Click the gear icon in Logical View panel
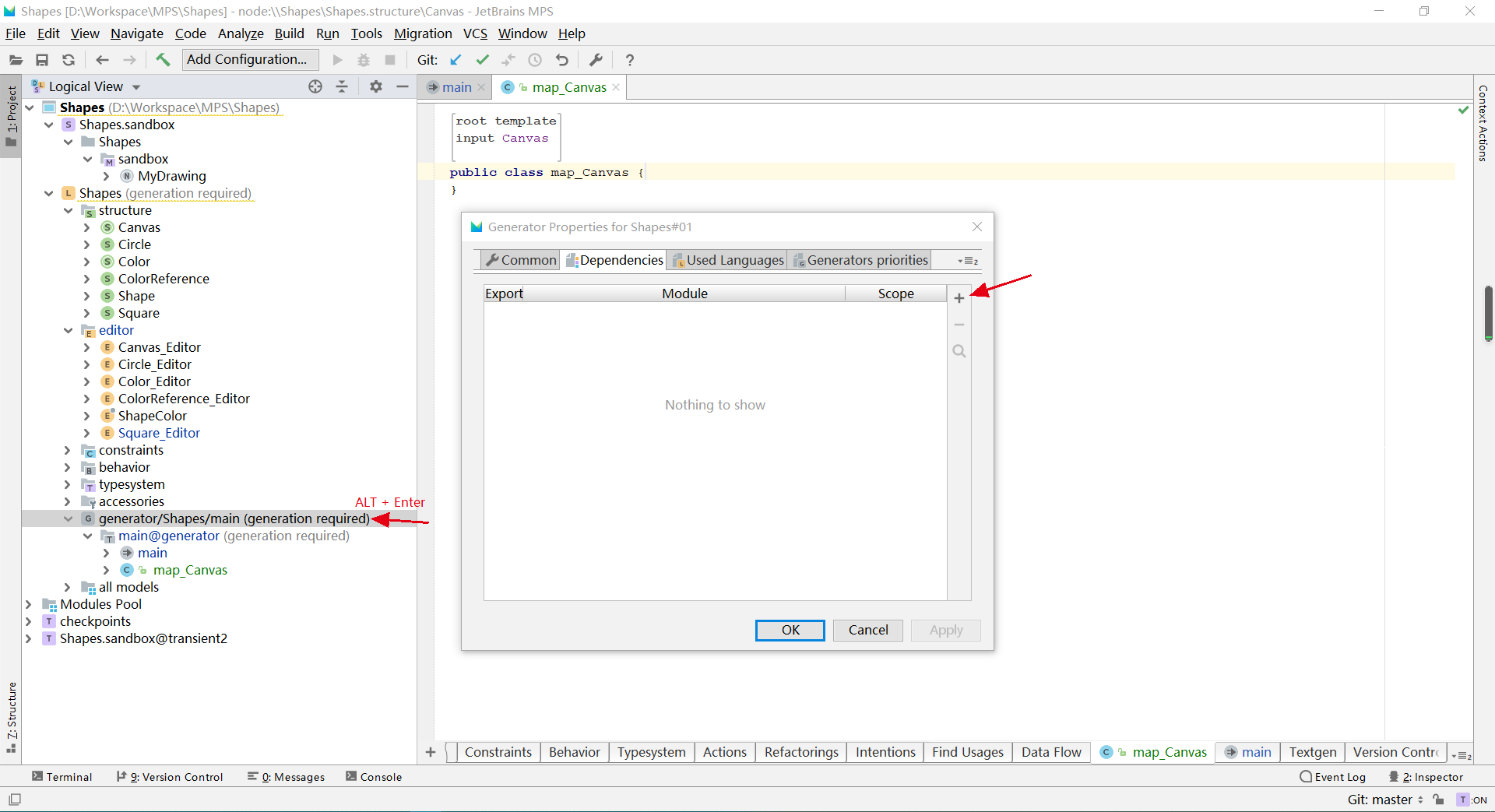1495x812 pixels. tap(376, 86)
